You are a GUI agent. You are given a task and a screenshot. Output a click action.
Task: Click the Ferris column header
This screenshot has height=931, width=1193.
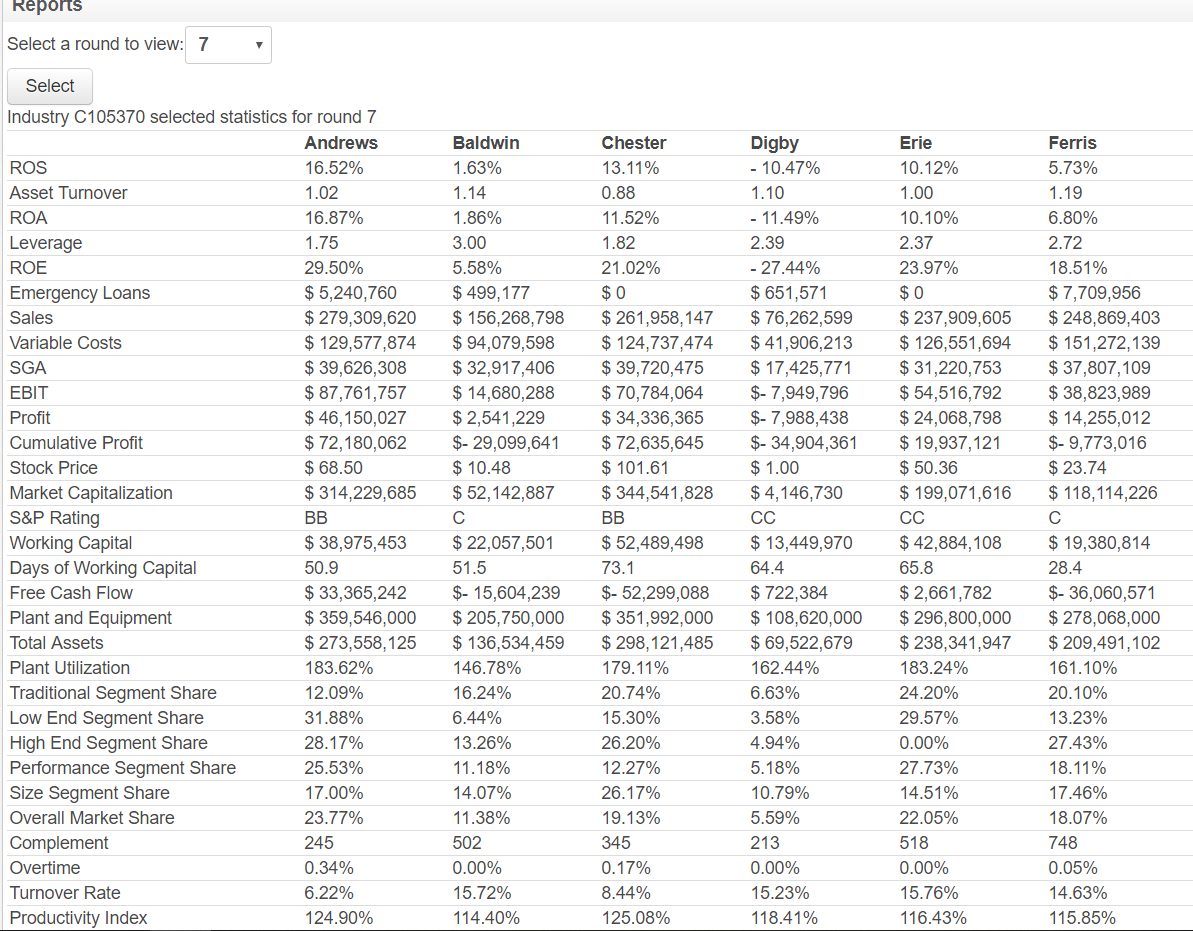[1072, 143]
